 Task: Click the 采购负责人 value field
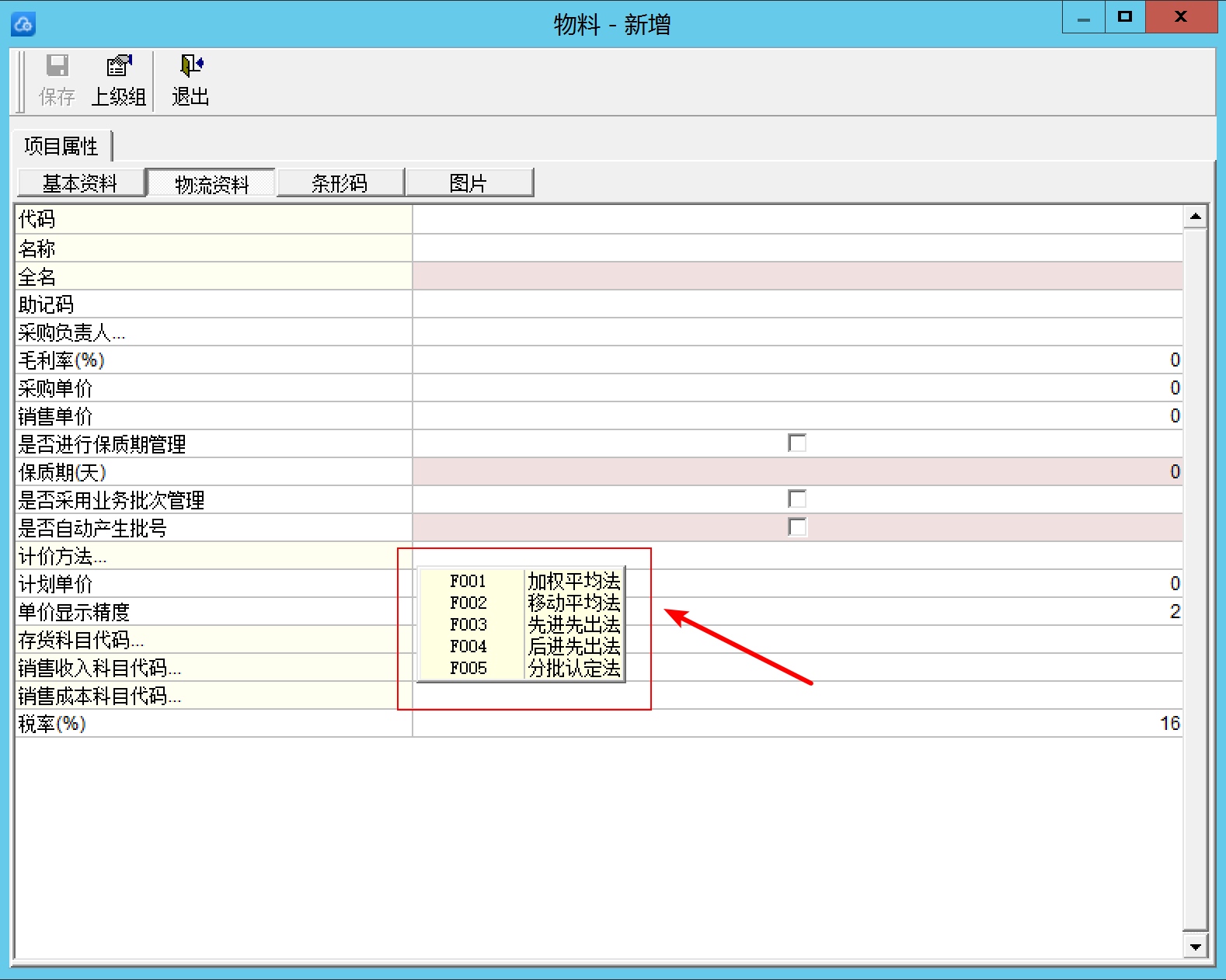coord(798,332)
